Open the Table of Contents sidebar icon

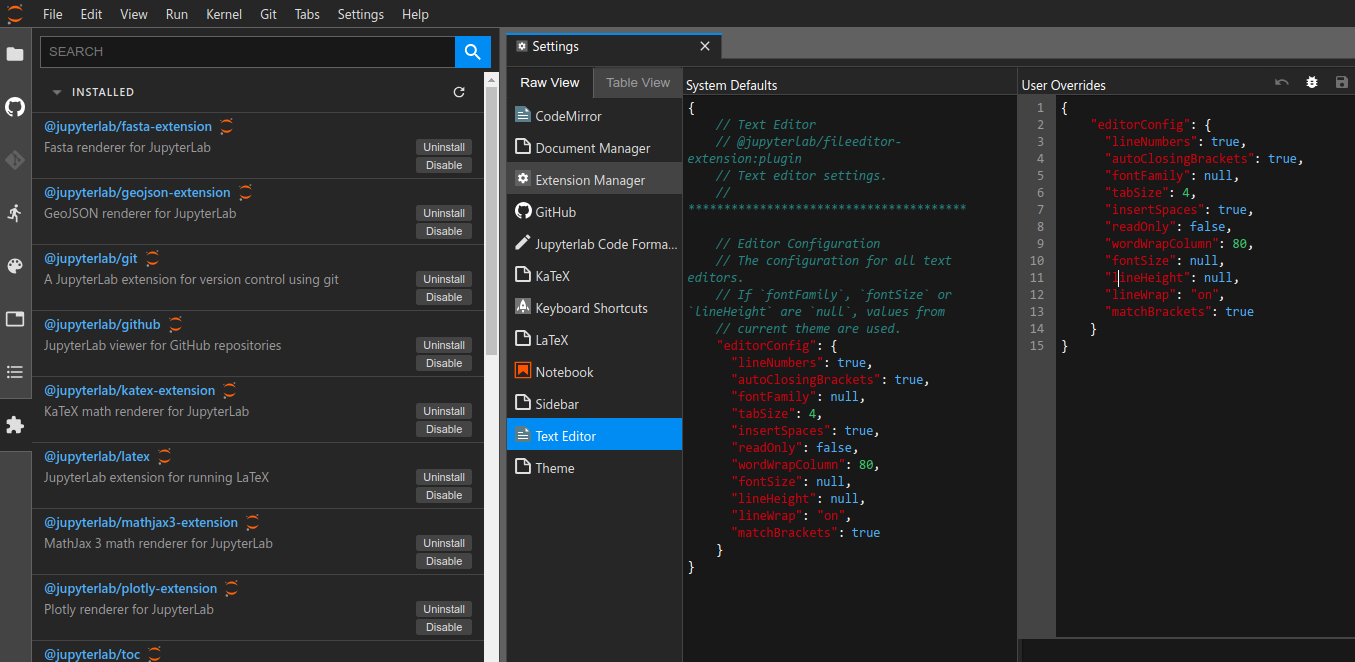click(15, 372)
